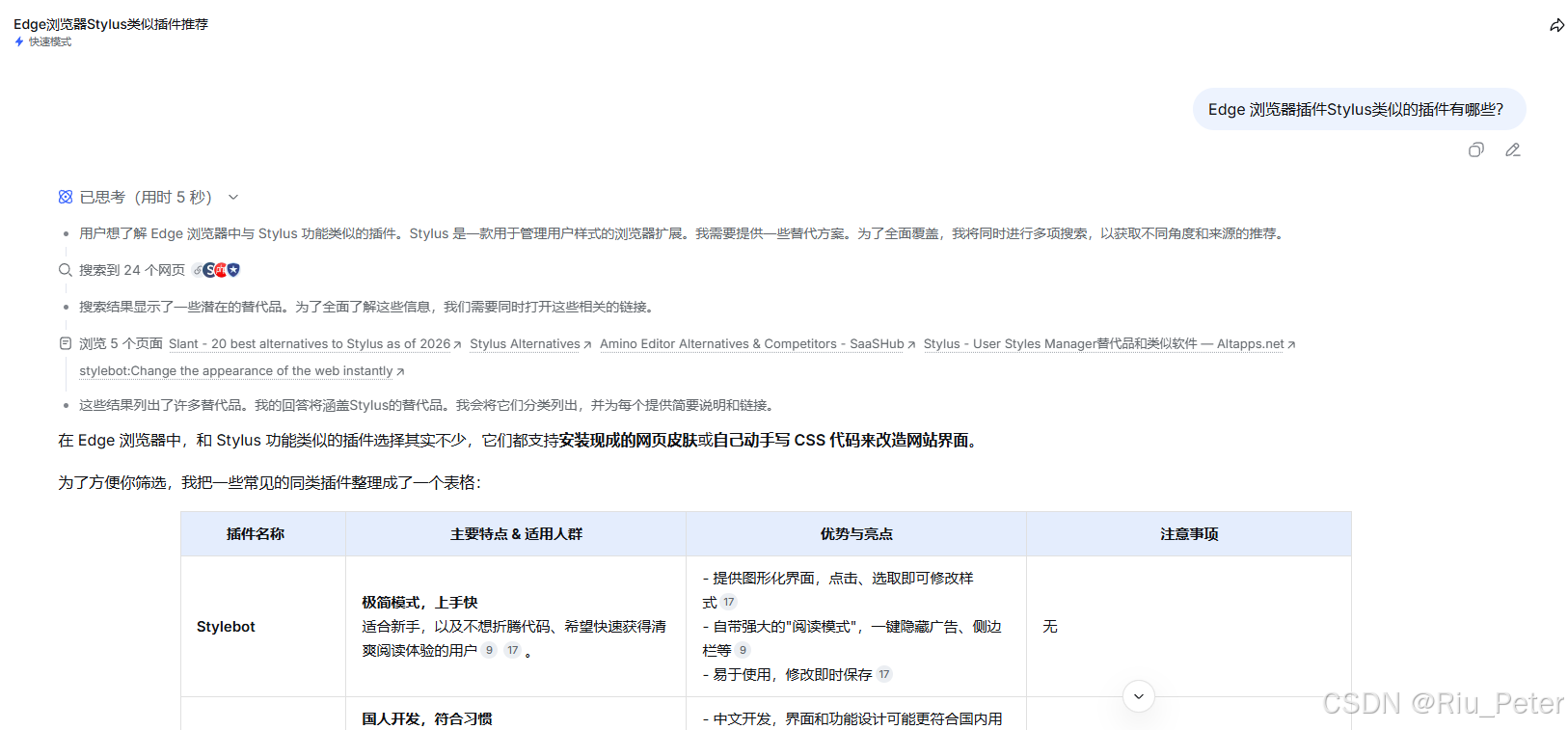Click the line 提供图形化界面，点击、选取即可修改样
The height and width of the screenshot is (730, 1568).
tap(838, 578)
